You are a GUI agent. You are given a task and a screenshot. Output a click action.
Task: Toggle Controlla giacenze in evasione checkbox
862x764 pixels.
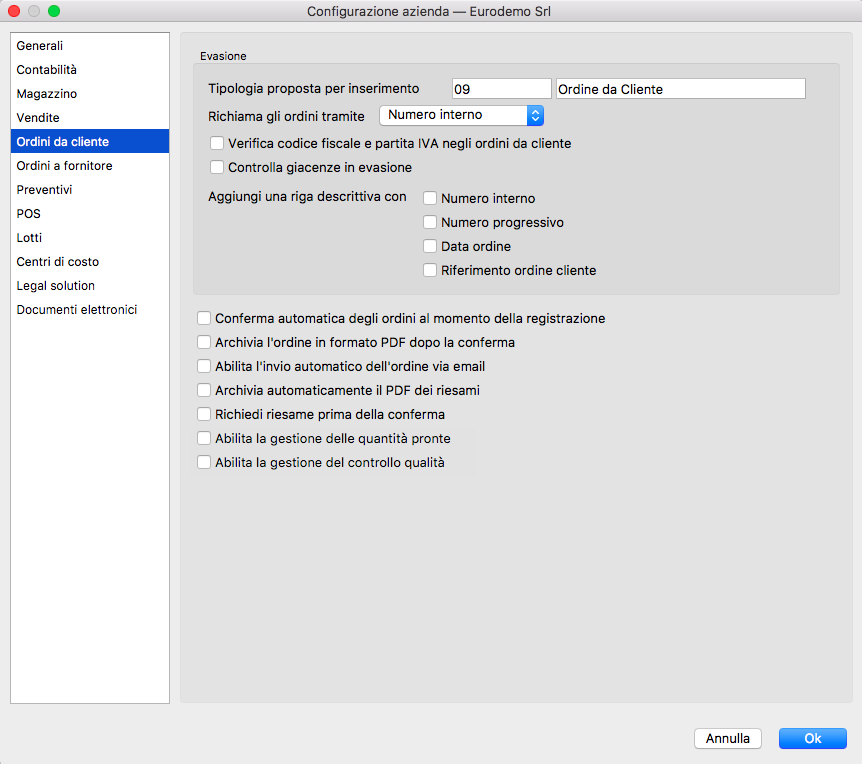pyautogui.click(x=217, y=167)
